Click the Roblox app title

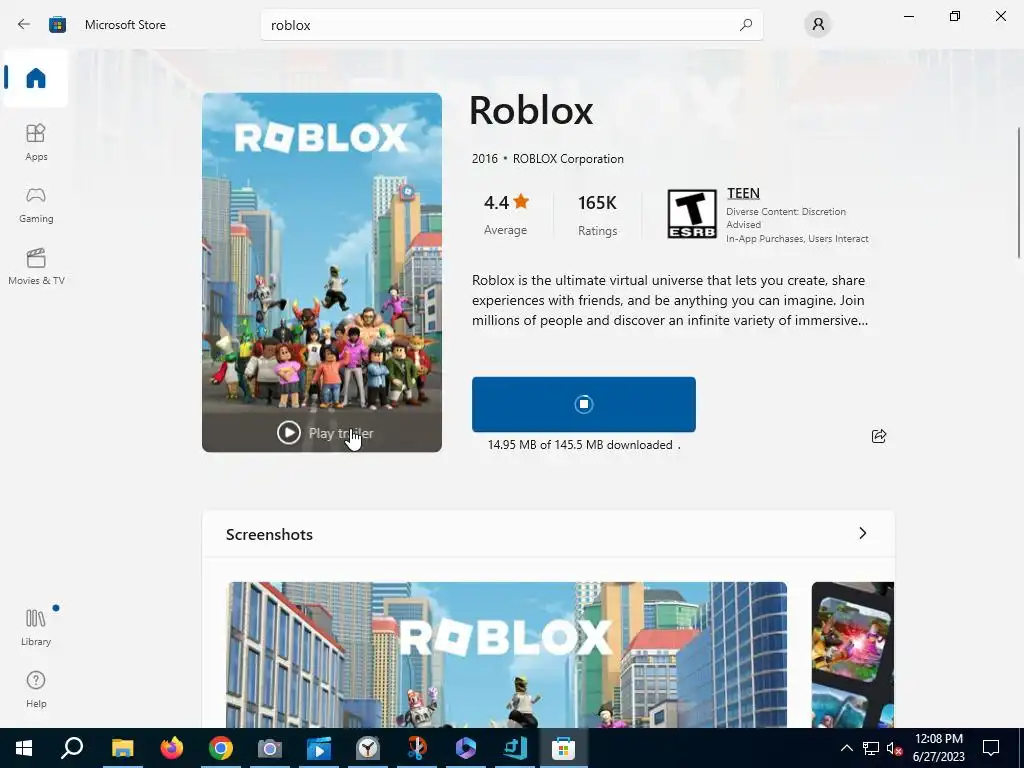coord(531,110)
